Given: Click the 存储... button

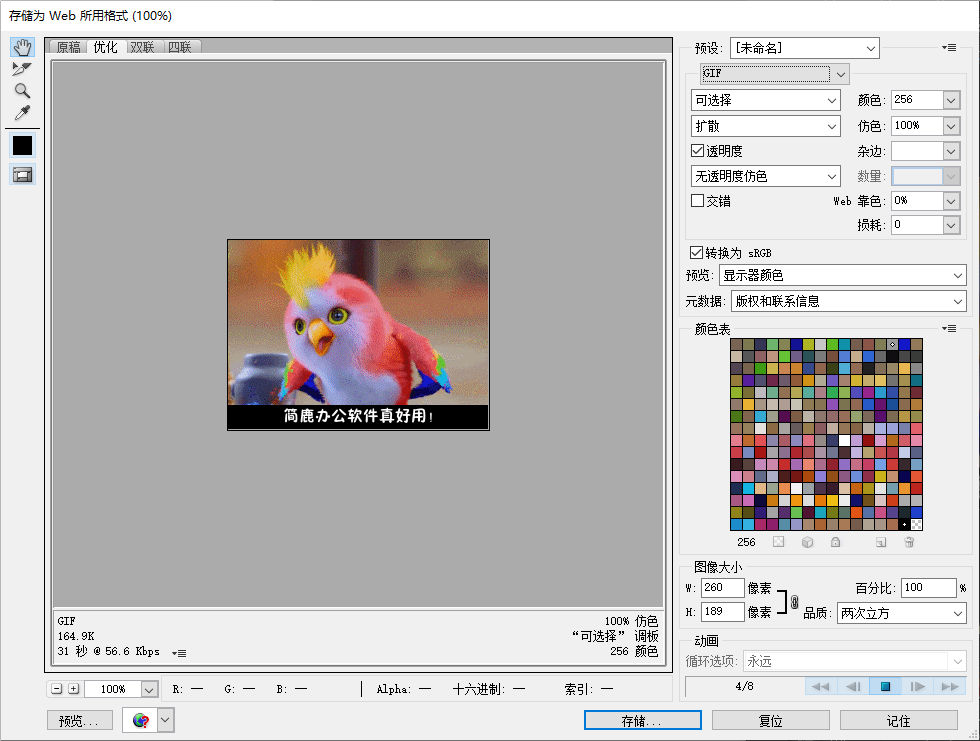Looking at the screenshot, I should 642,720.
